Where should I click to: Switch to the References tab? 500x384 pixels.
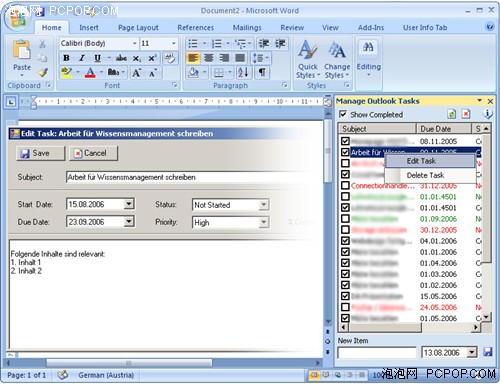(196, 28)
